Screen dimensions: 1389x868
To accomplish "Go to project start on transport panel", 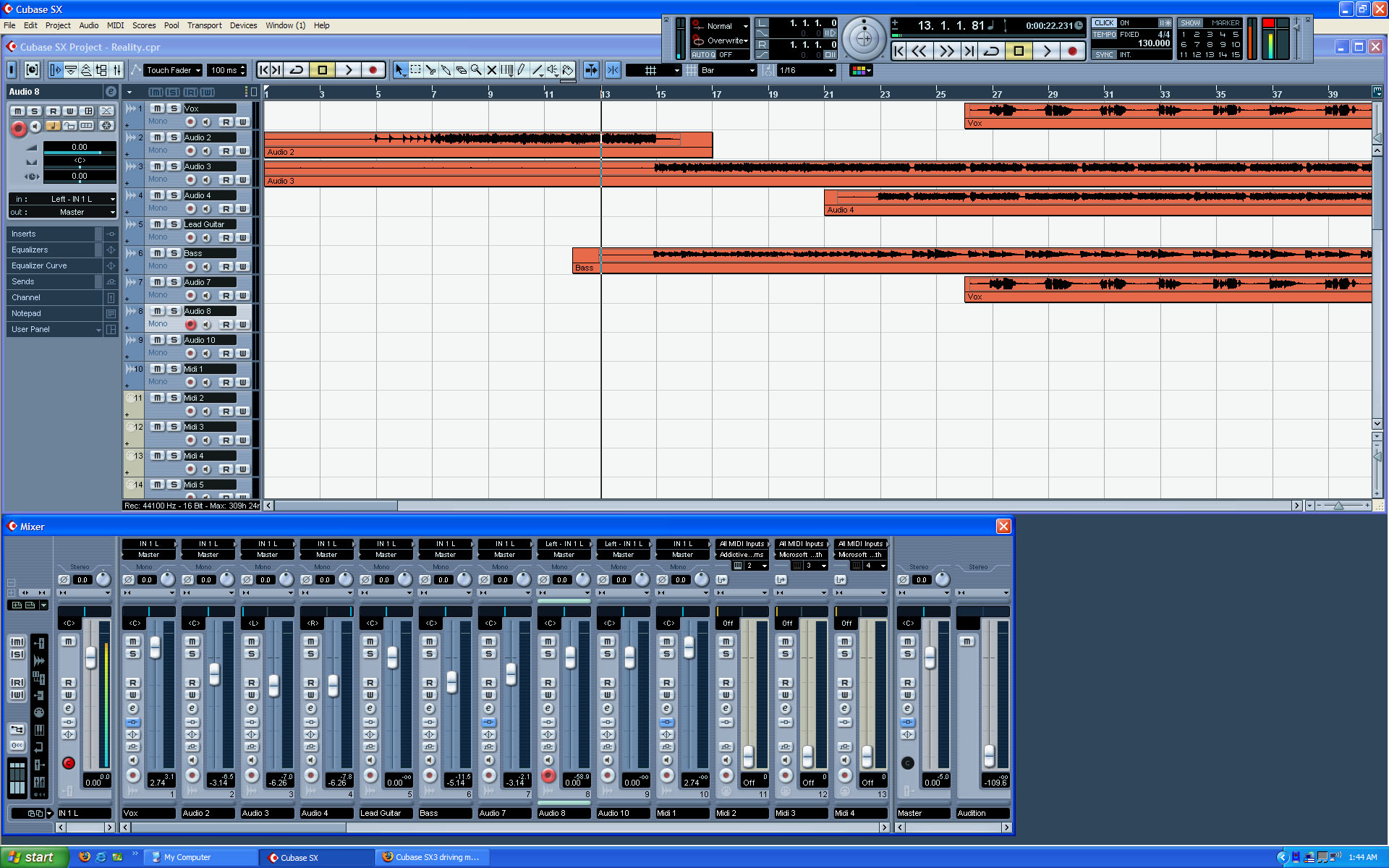I will (899, 51).
